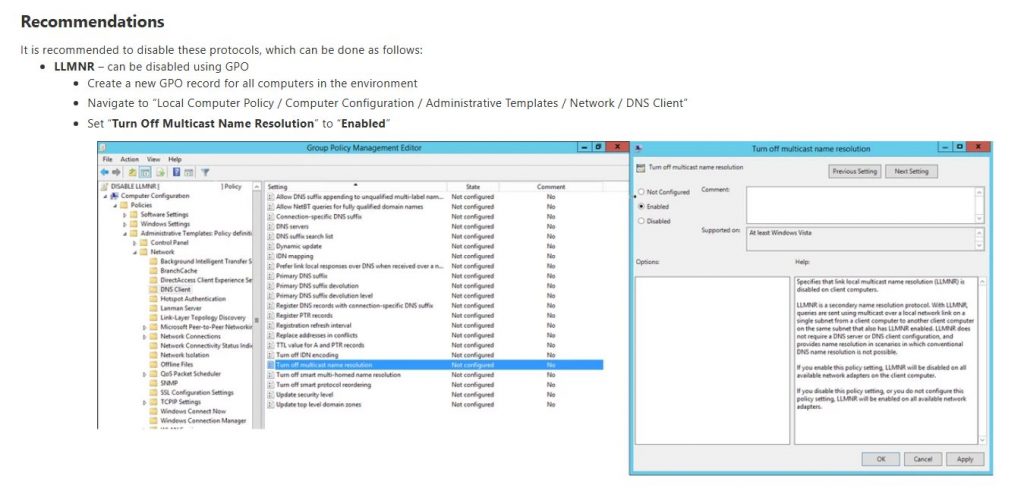The image size is (1024, 488).
Task: Collapse the Network tree node
Action: (x=134, y=252)
